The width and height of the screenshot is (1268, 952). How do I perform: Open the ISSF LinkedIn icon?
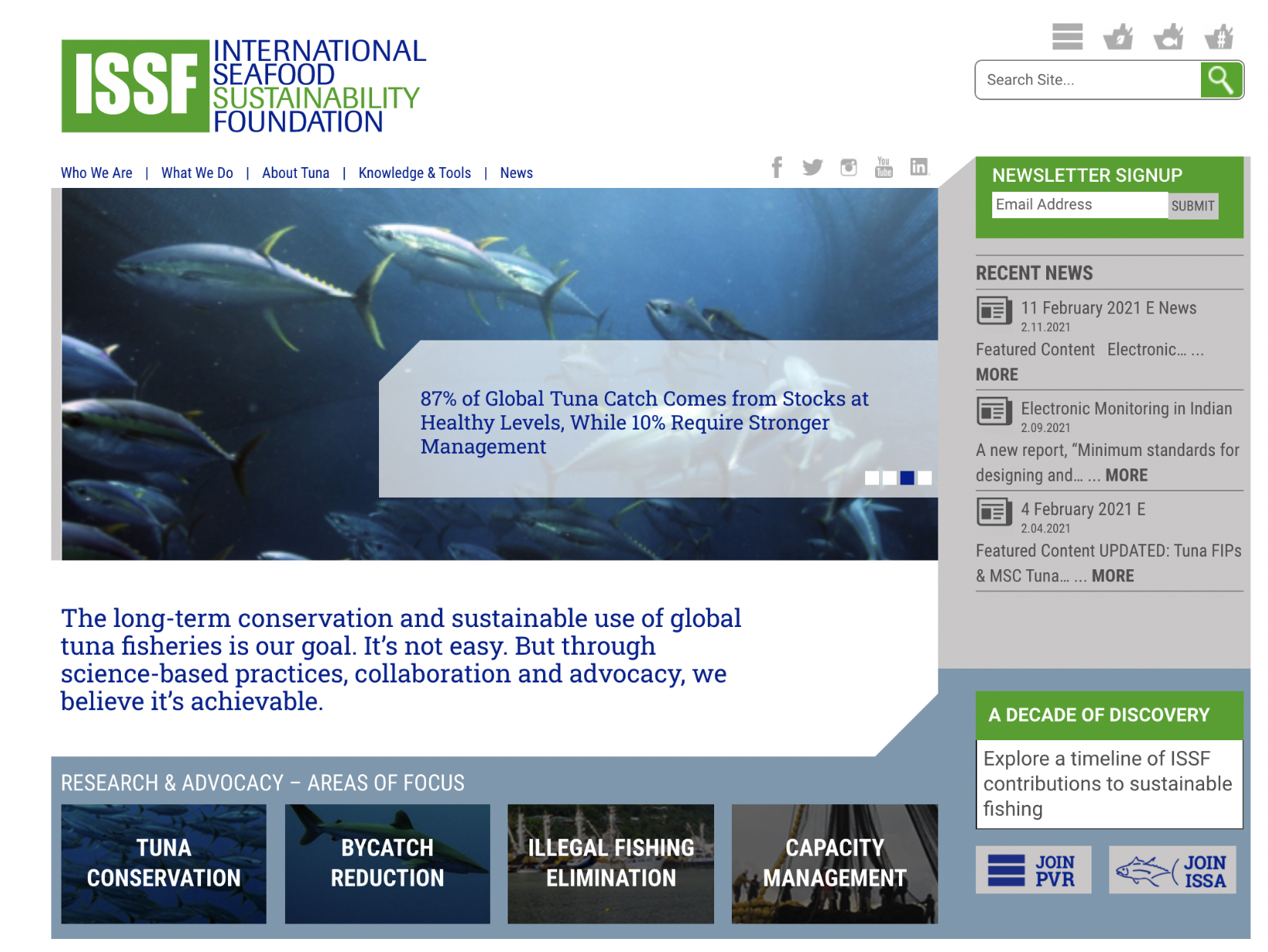tap(919, 167)
